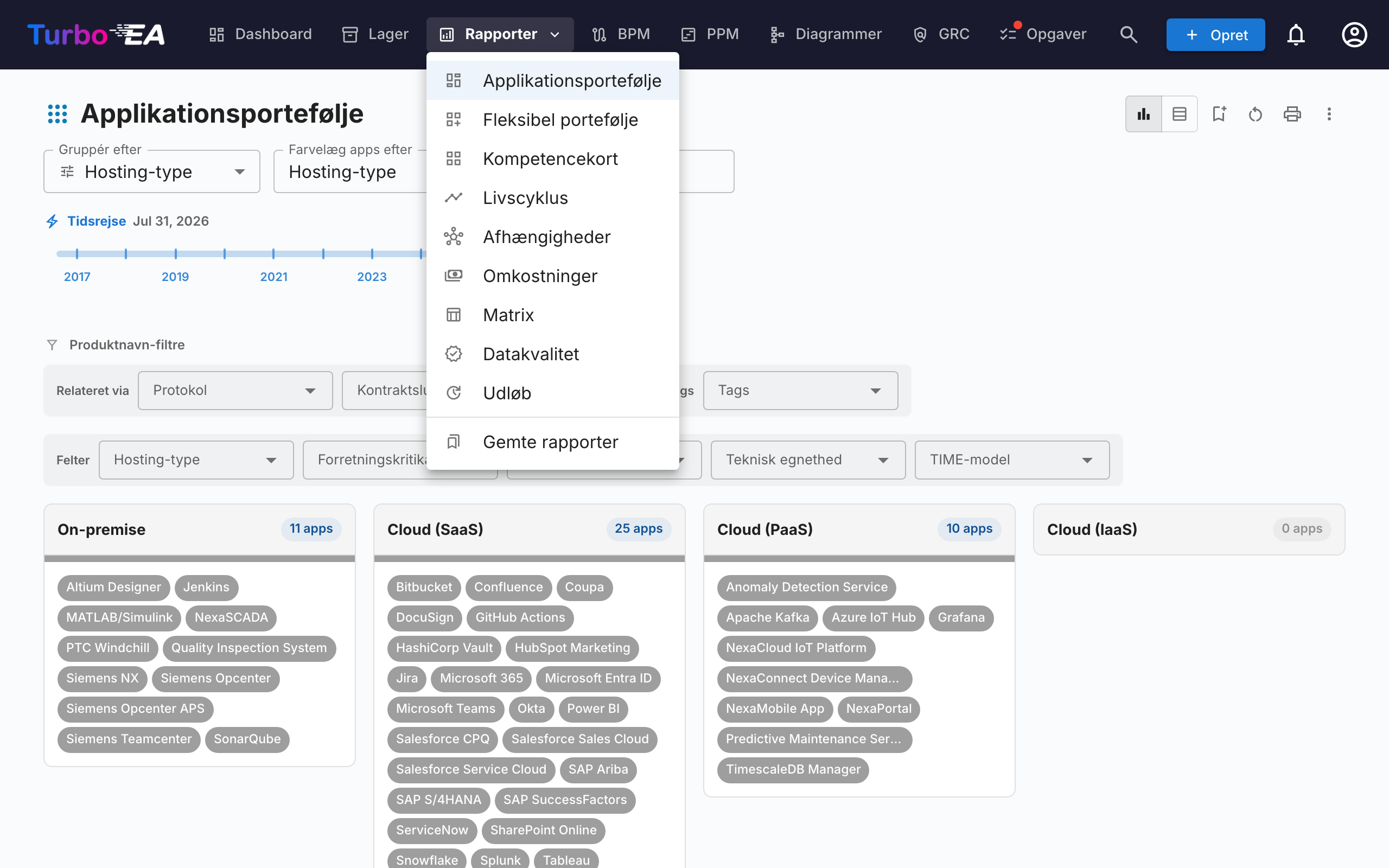
Task: Open the BPM navigation item
Action: pos(621,34)
